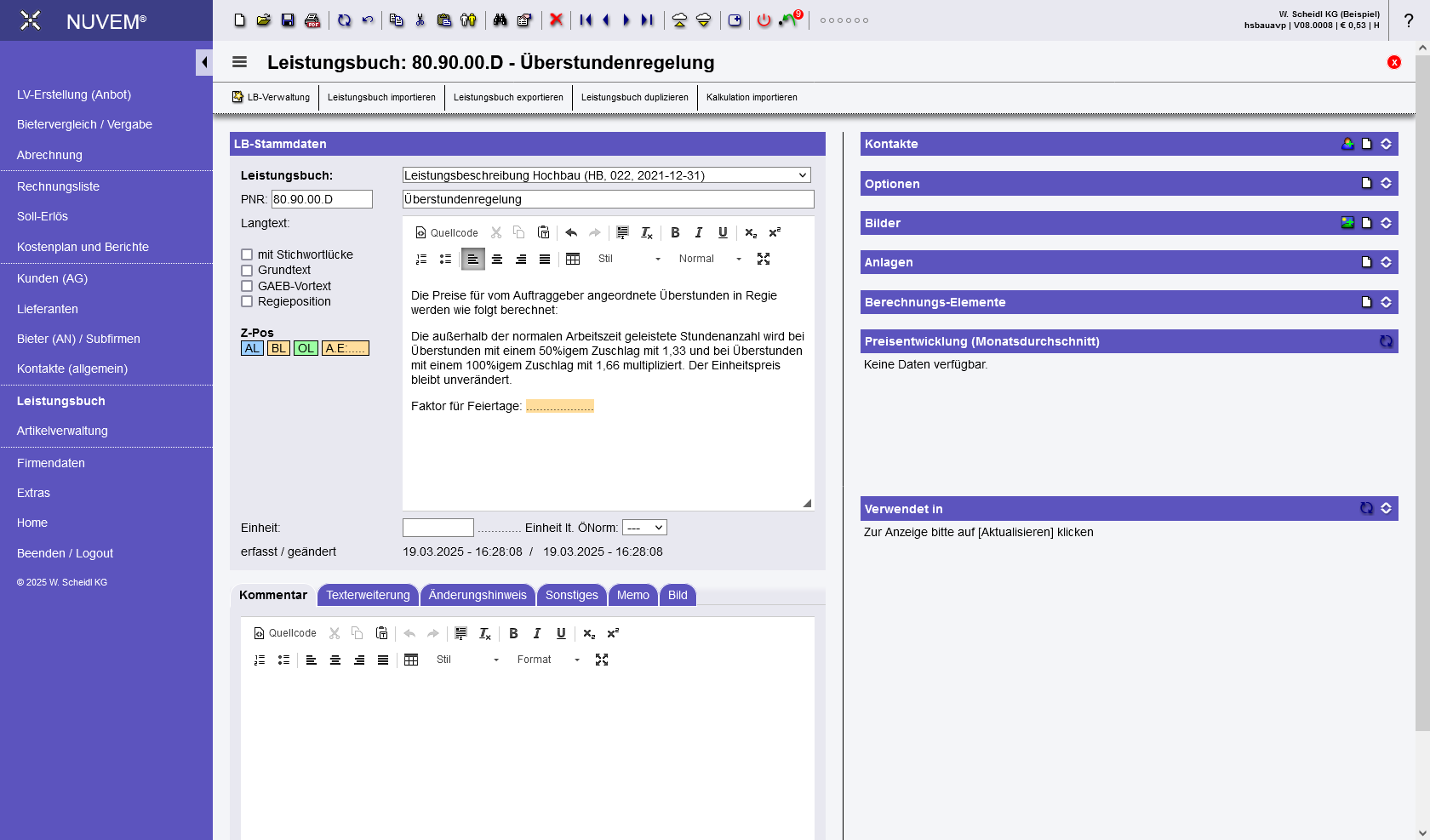Expand the Kontakte panel

pyautogui.click(x=1387, y=144)
